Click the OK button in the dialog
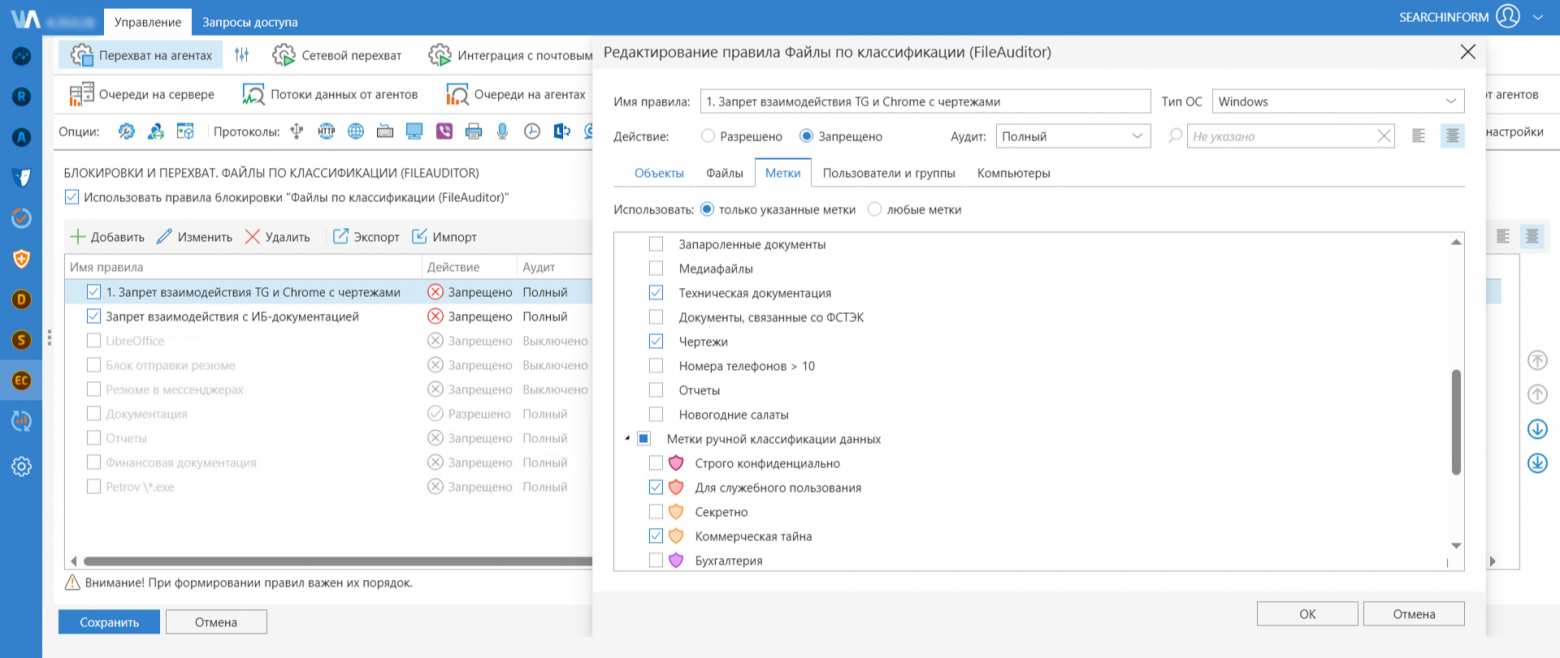 point(1308,614)
